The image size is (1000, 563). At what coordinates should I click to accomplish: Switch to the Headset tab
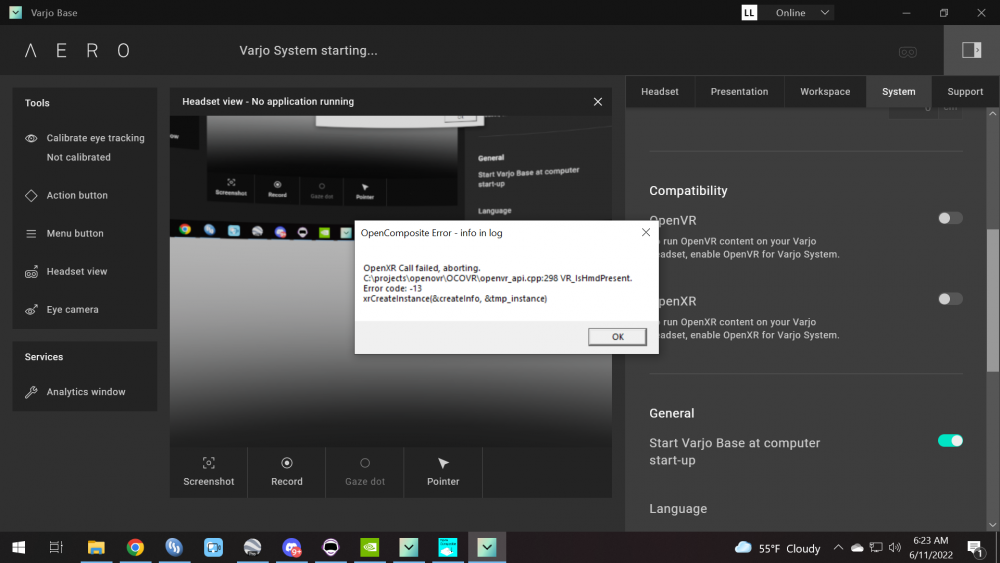(660, 91)
